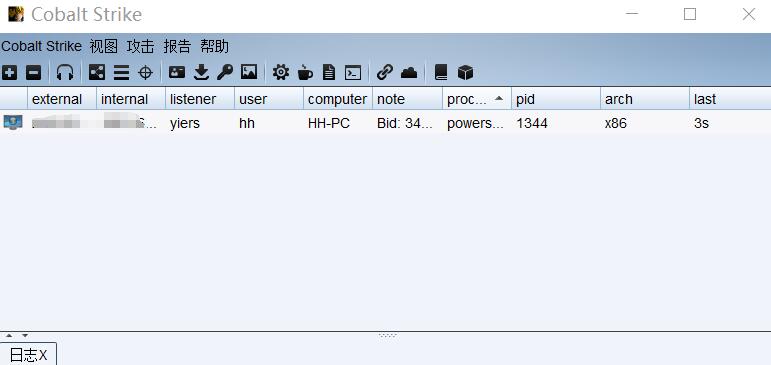Click the document Office macro icon
This screenshot has height=365, width=771.
(328, 73)
